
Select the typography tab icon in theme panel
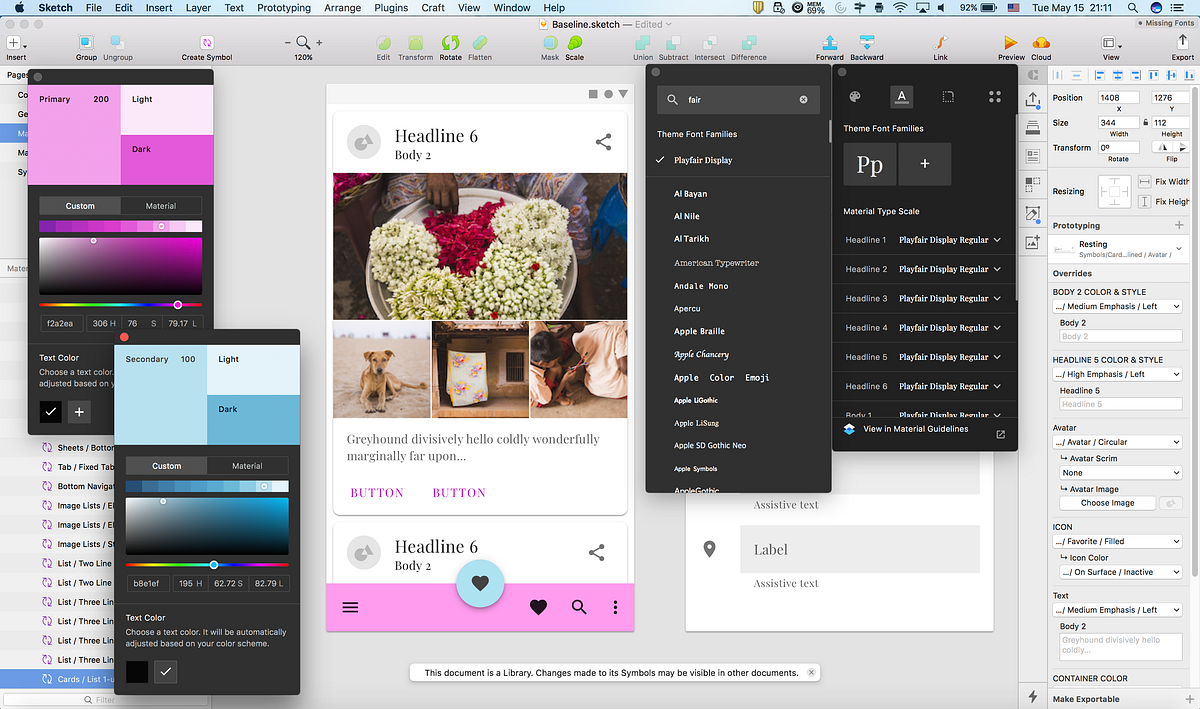(901, 97)
